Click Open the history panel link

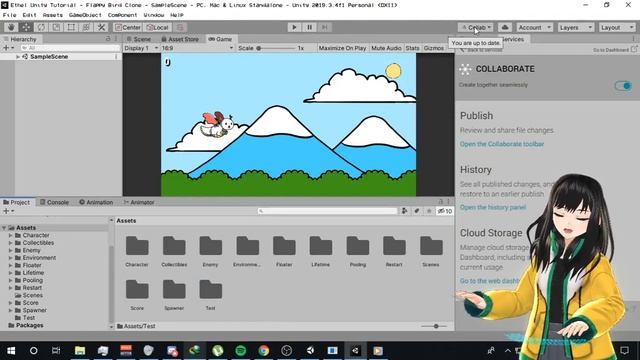pyautogui.click(x=493, y=207)
